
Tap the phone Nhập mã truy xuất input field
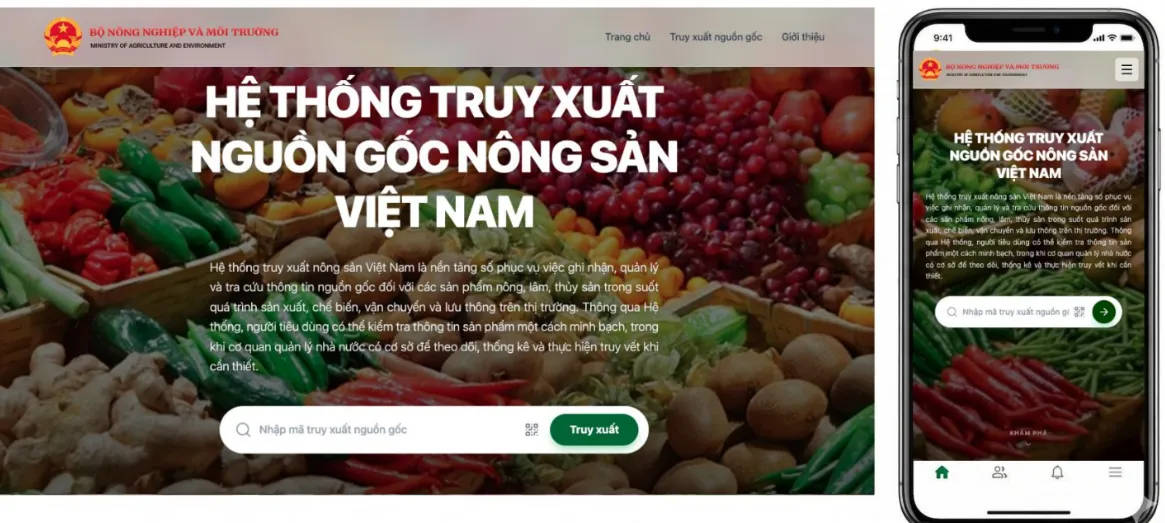pos(1015,312)
